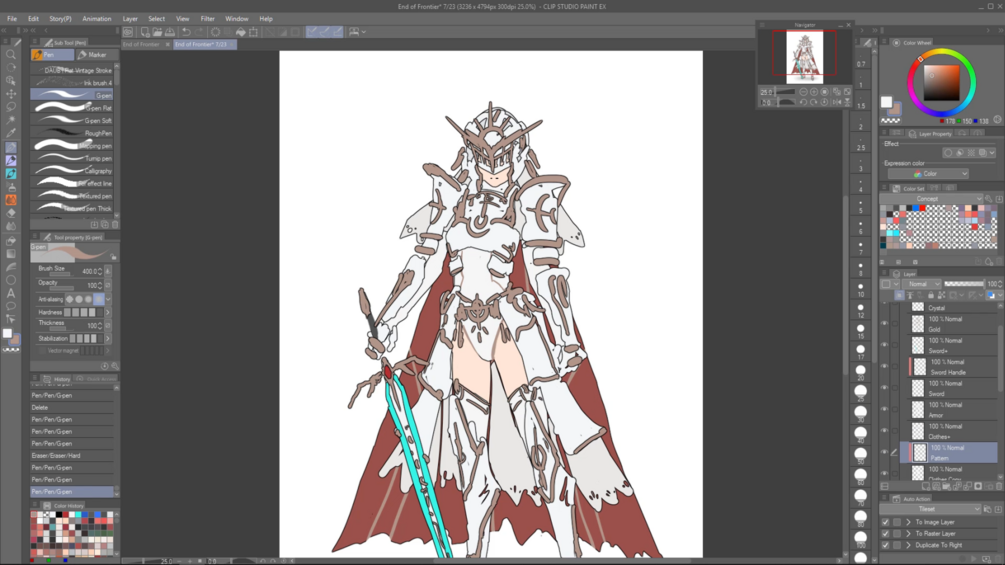Hide the Sword Handle layer

point(885,366)
